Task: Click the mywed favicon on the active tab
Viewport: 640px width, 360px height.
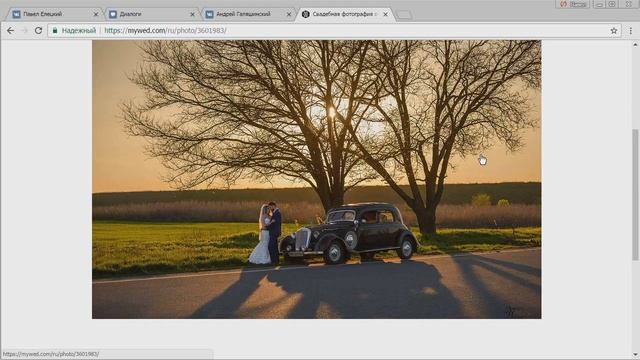Action: 305,14
